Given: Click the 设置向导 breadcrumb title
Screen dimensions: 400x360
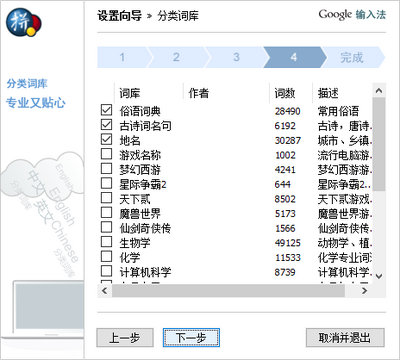Looking at the screenshot, I should (119, 16).
